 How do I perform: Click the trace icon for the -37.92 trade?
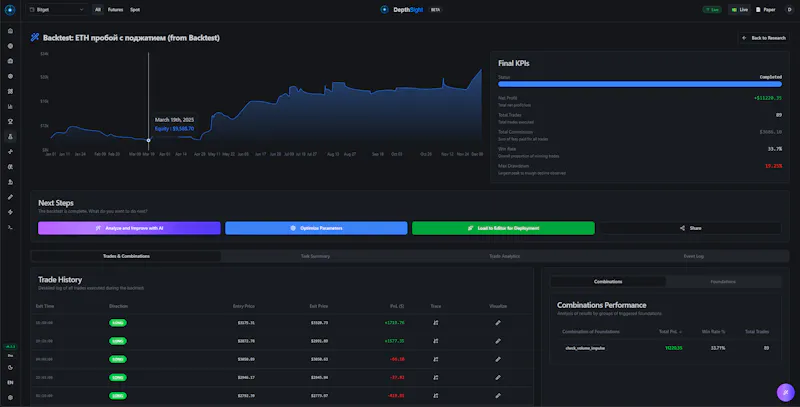(436, 378)
